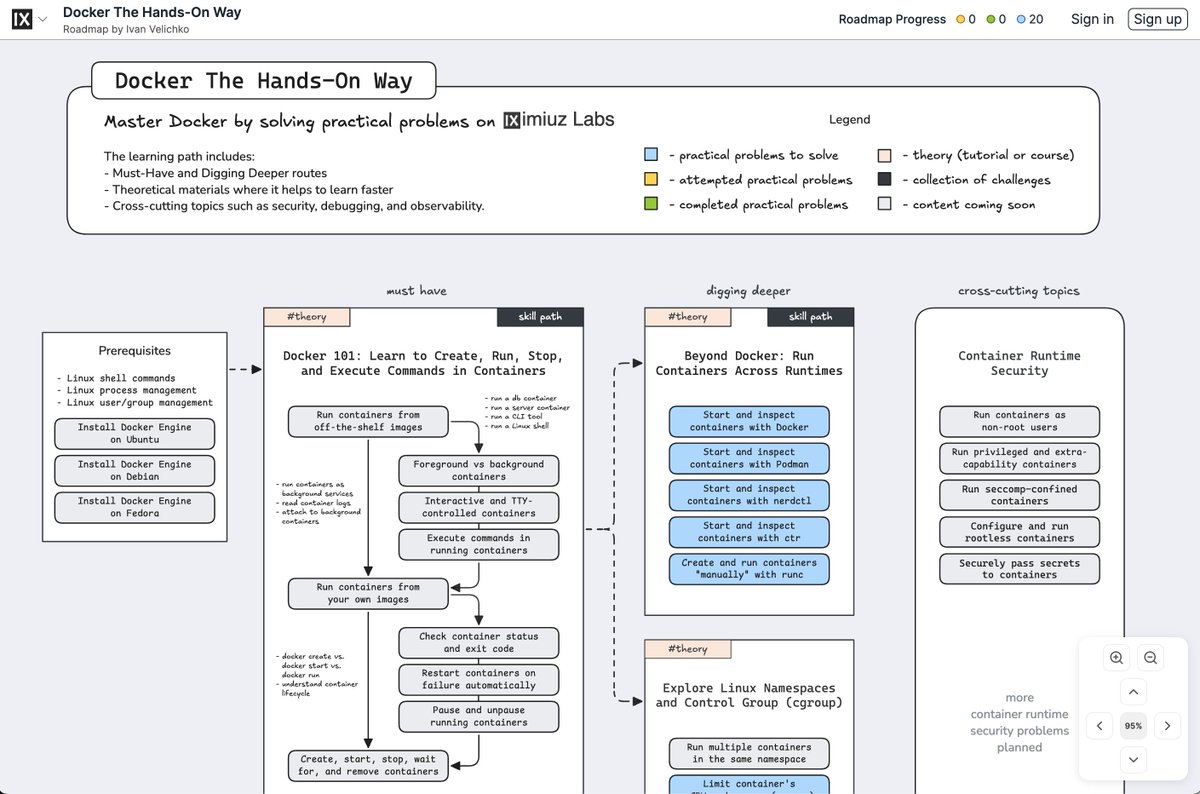The height and width of the screenshot is (794, 1200).
Task: Select Start and inspect containers with Podman
Action: click(x=749, y=458)
